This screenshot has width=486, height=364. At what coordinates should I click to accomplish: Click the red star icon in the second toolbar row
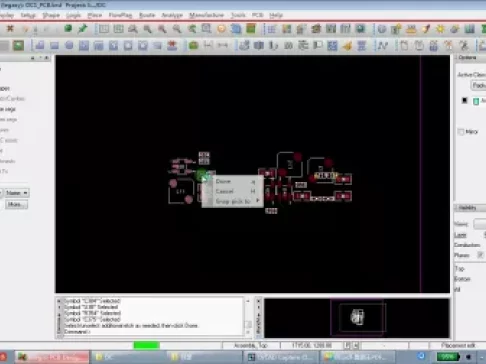[172, 45]
